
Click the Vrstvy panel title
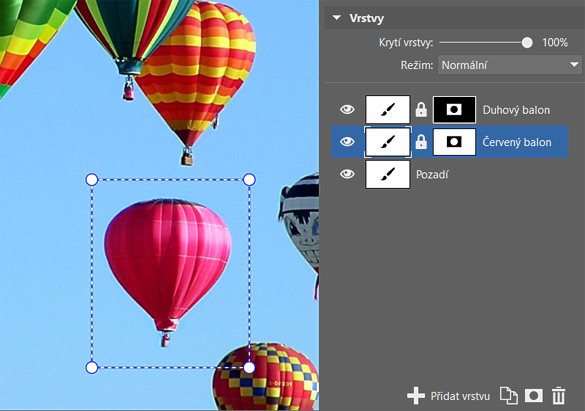click(366, 18)
